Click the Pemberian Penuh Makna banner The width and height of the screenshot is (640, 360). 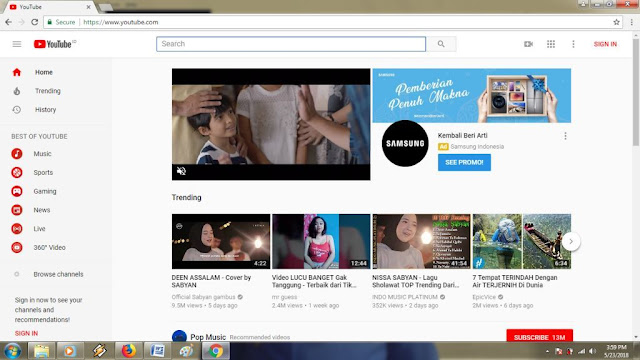point(472,96)
